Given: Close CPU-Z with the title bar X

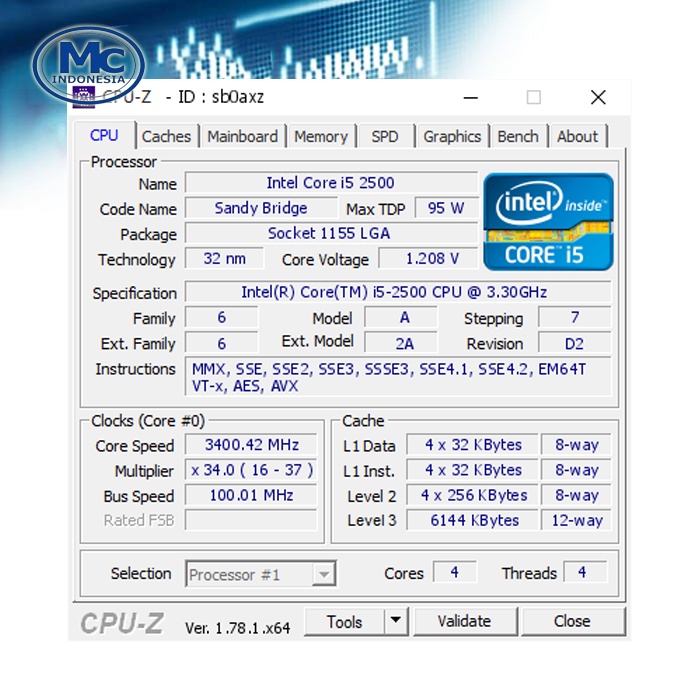Looking at the screenshot, I should pyautogui.click(x=598, y=97).
